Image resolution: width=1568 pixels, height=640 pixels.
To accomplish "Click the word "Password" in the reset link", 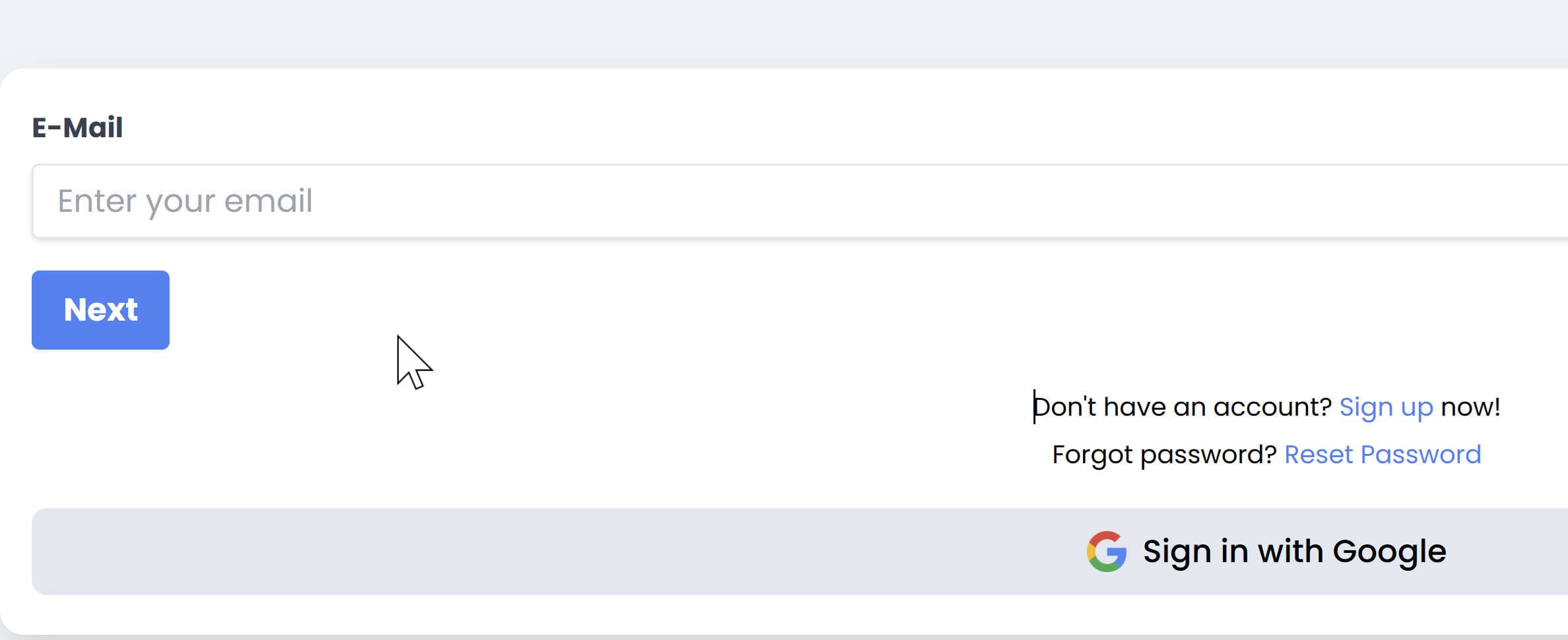I will click(1421, 455).
